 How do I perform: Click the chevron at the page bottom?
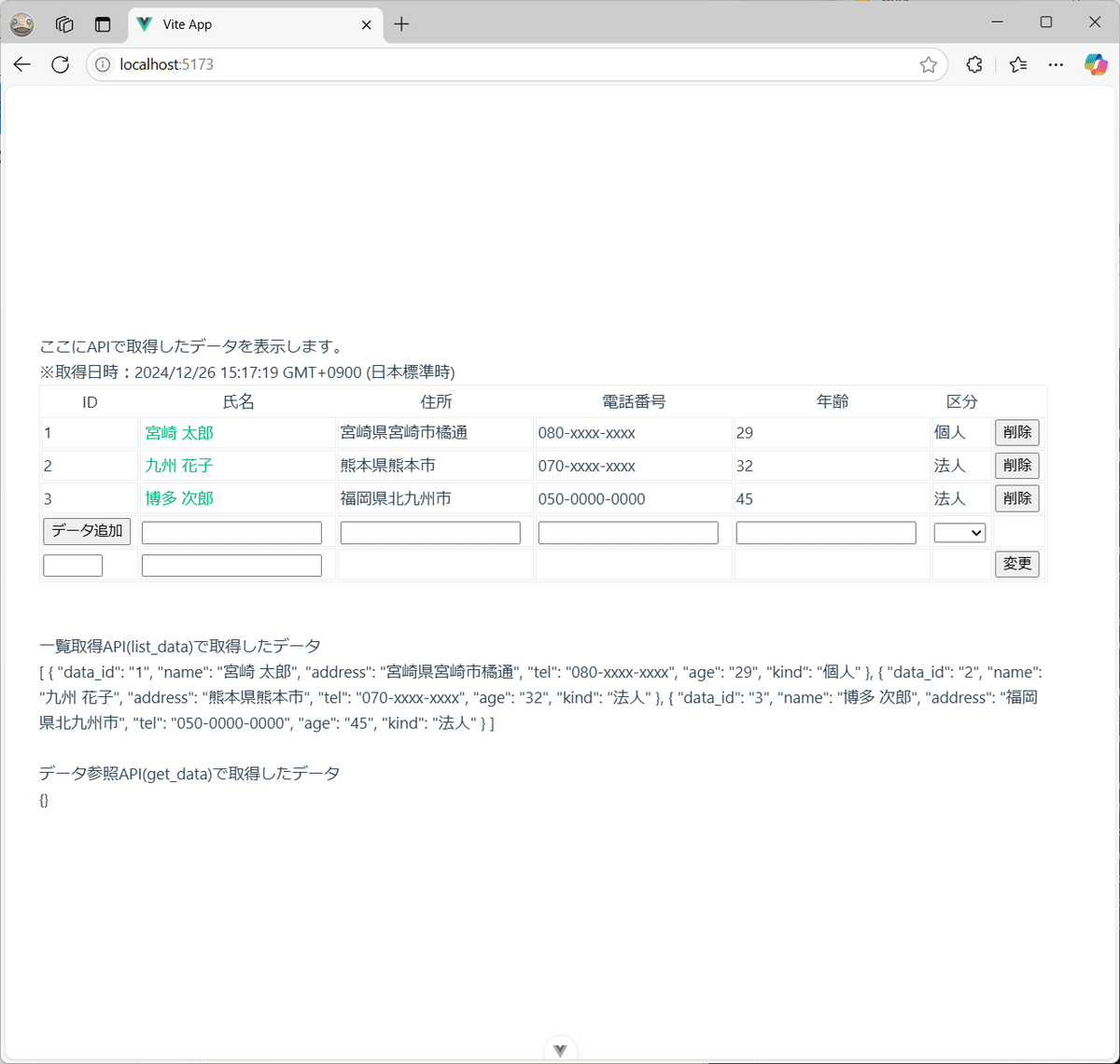click(560, 1049)
